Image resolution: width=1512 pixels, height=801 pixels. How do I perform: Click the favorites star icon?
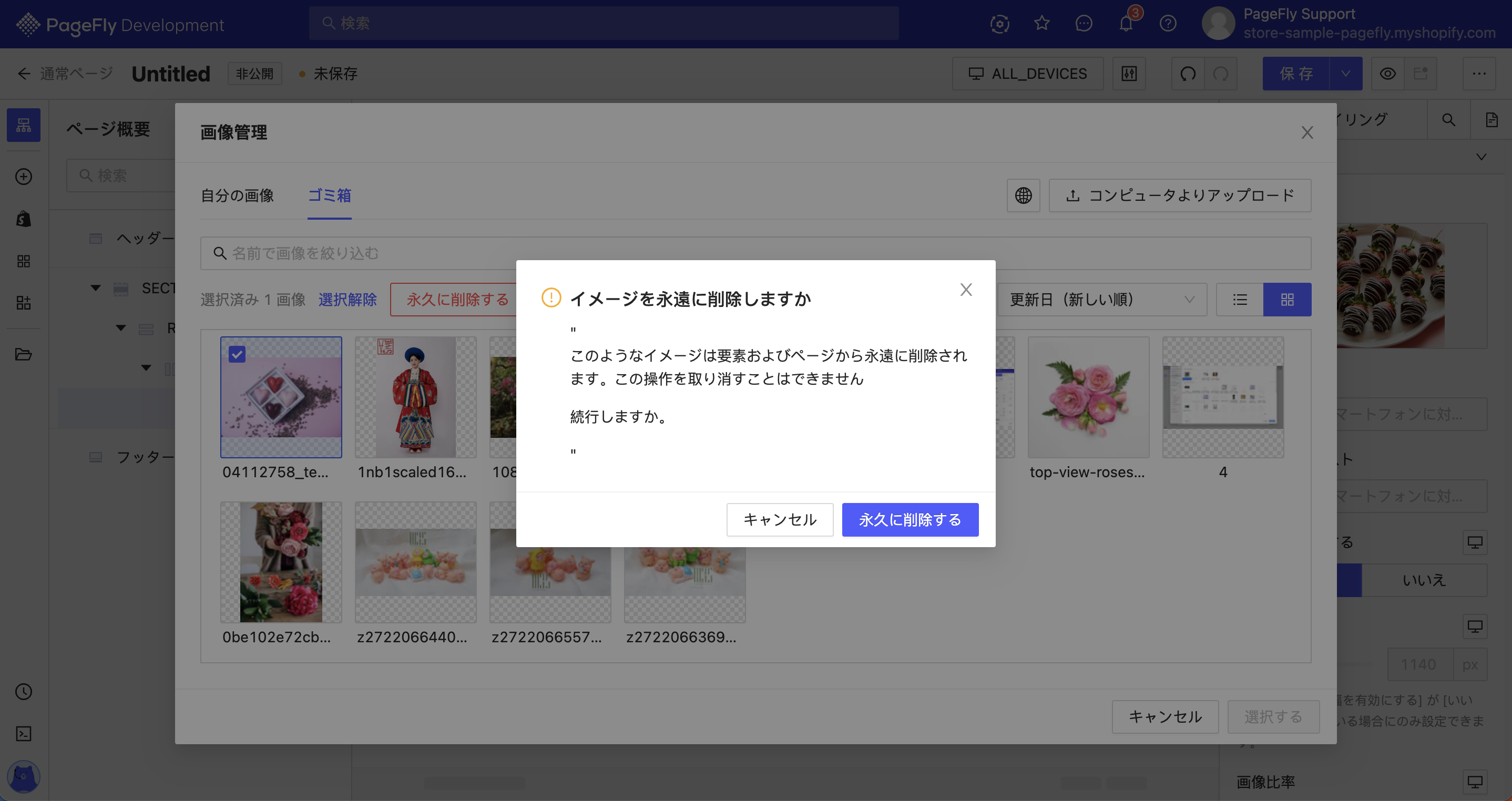[x=1042, y=24]
